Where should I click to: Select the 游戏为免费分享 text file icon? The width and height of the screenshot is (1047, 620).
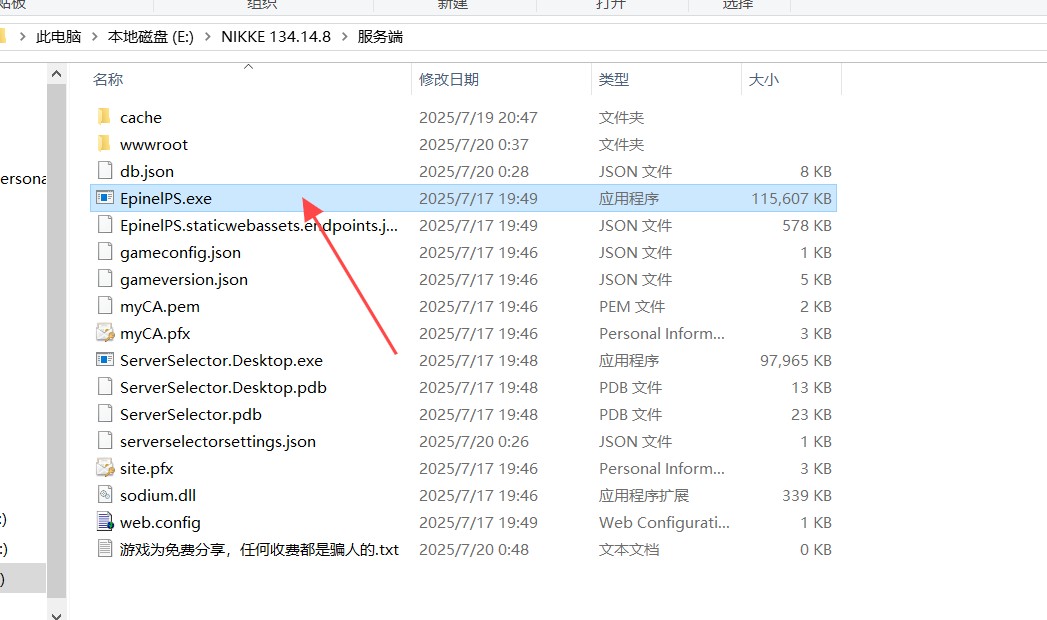point(104,549)
